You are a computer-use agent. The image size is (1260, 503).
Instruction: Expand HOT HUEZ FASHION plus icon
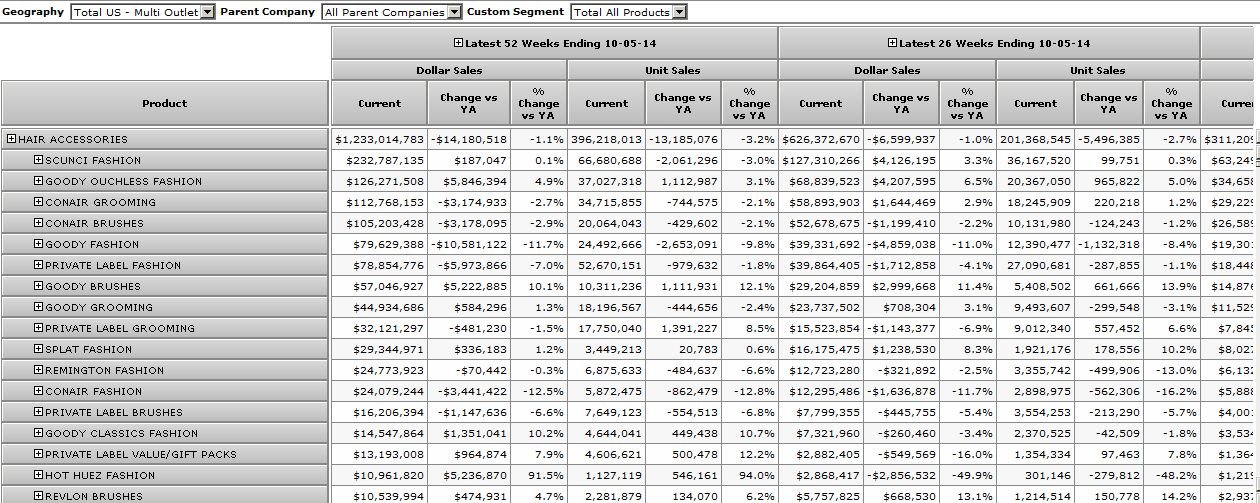coord(39,475)
